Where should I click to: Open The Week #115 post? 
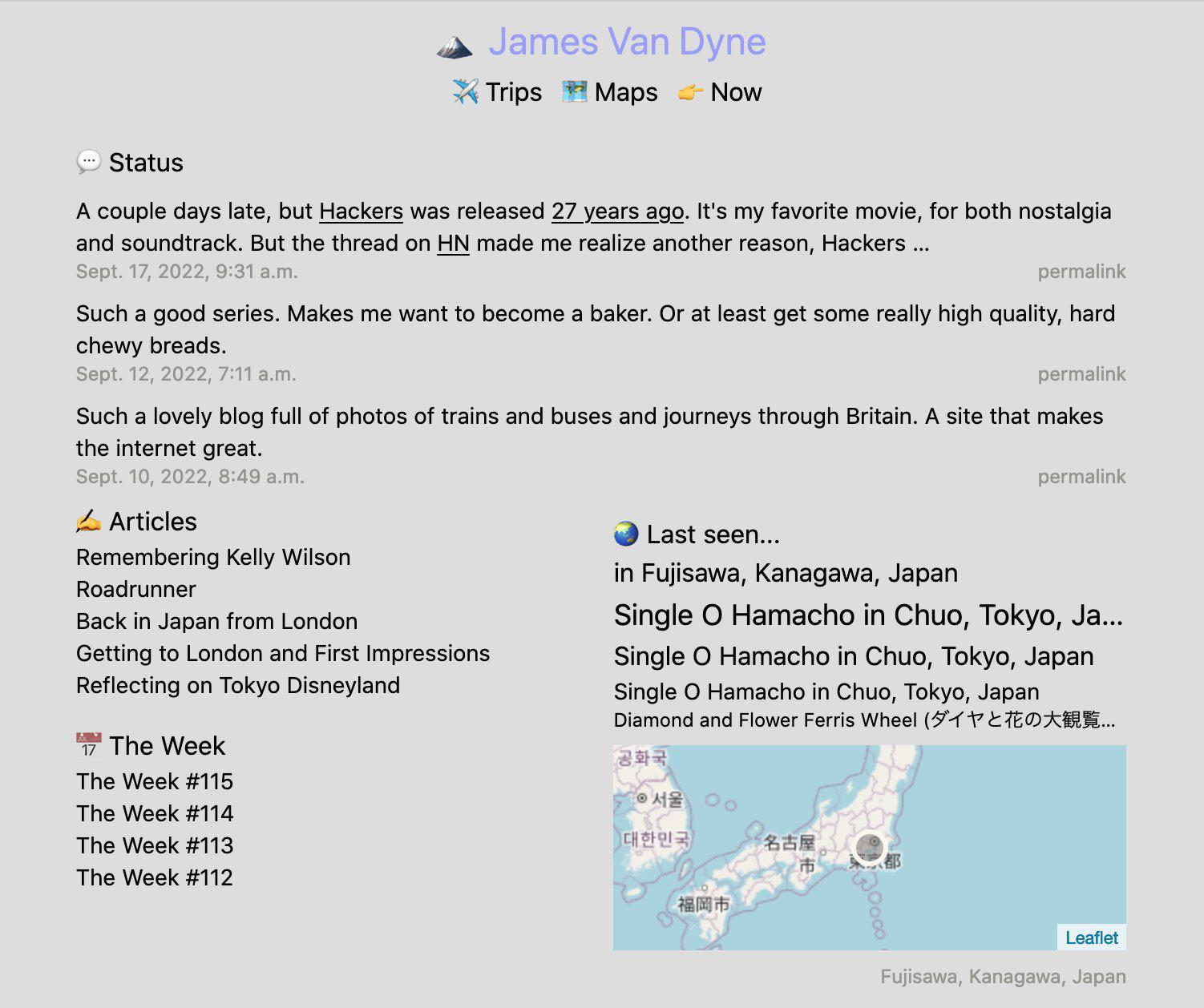click(x=155, y=781)
